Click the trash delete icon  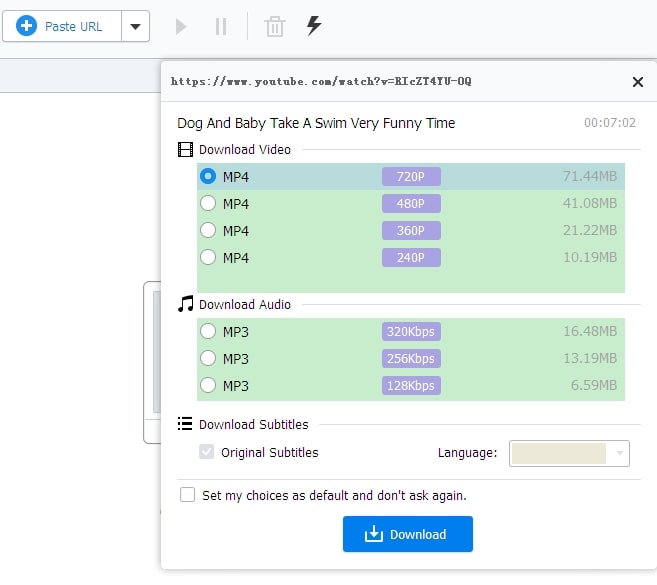point(274,26)
